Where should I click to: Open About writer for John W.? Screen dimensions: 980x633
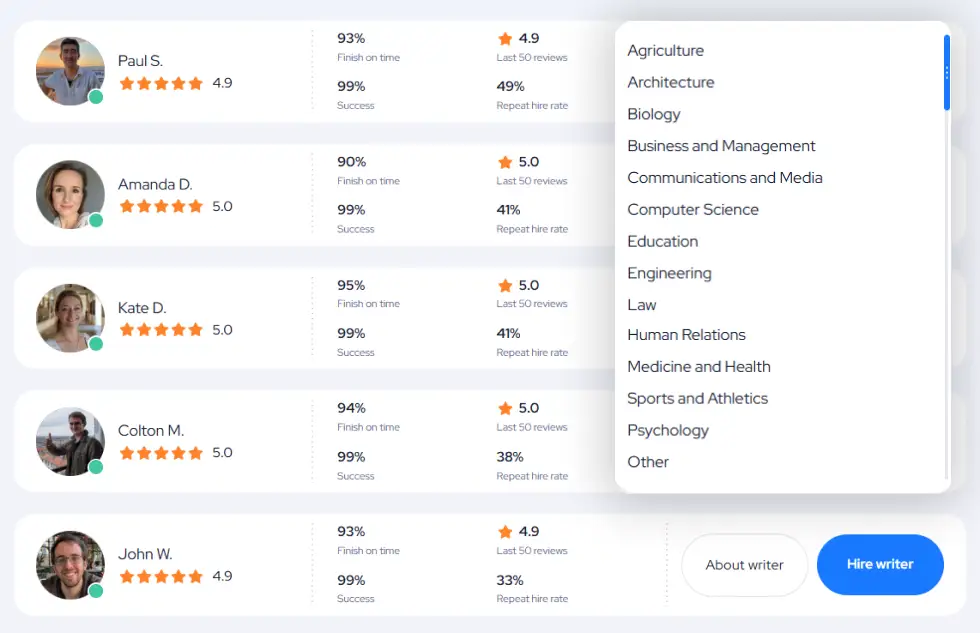click(x=744, y=565)
